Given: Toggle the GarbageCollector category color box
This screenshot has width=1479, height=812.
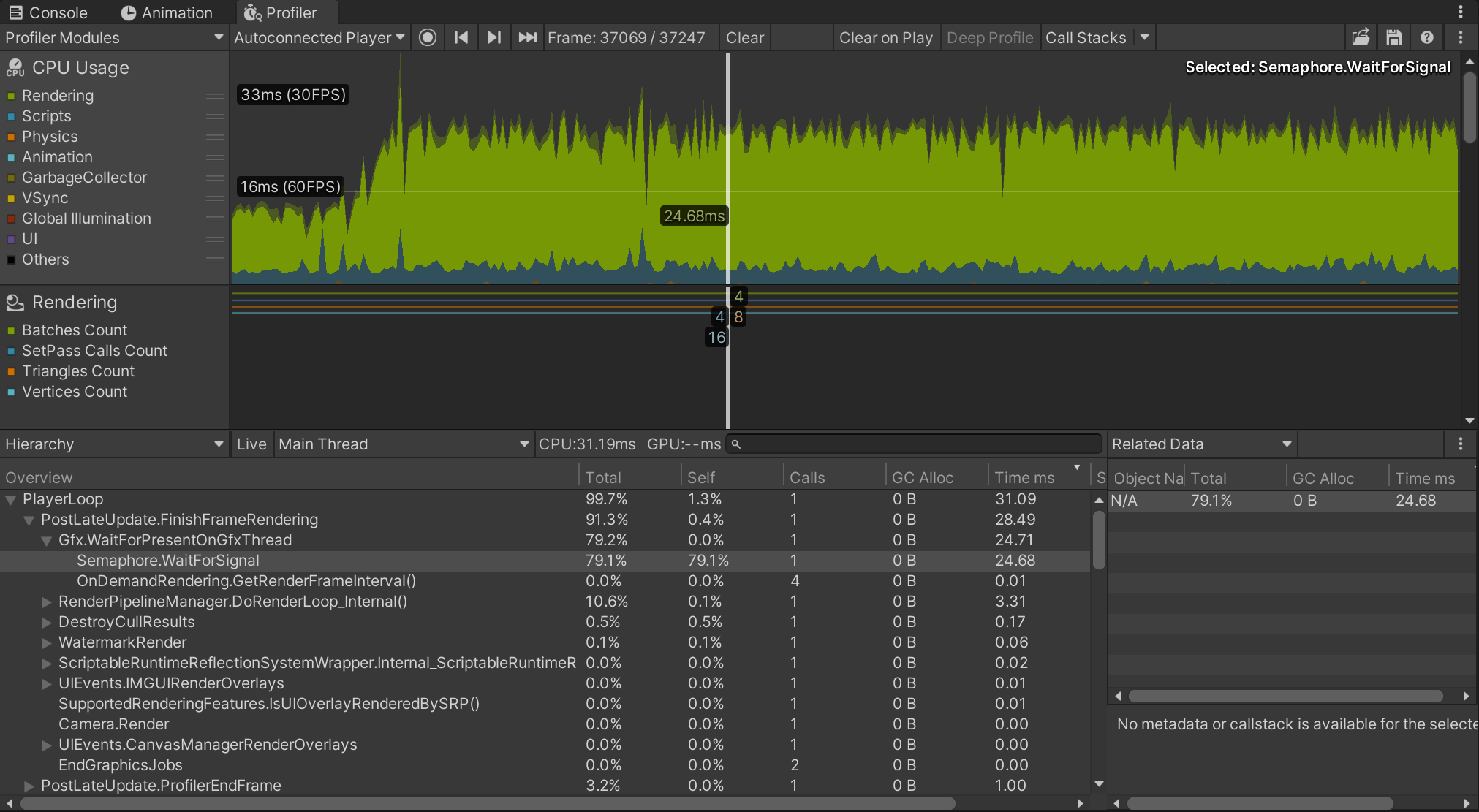Looking at the screenshot, I should tap(11, 178).
